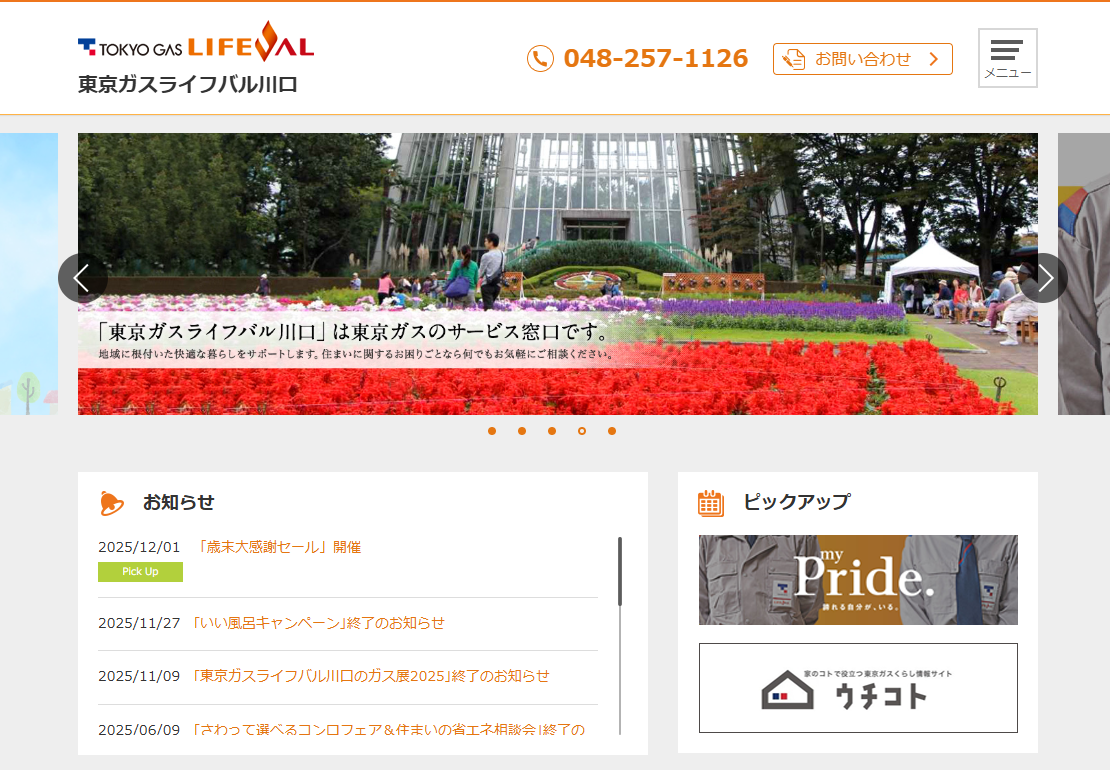
Task: Click the document icon inside お問い合わせ button
Action: point(793,59)
